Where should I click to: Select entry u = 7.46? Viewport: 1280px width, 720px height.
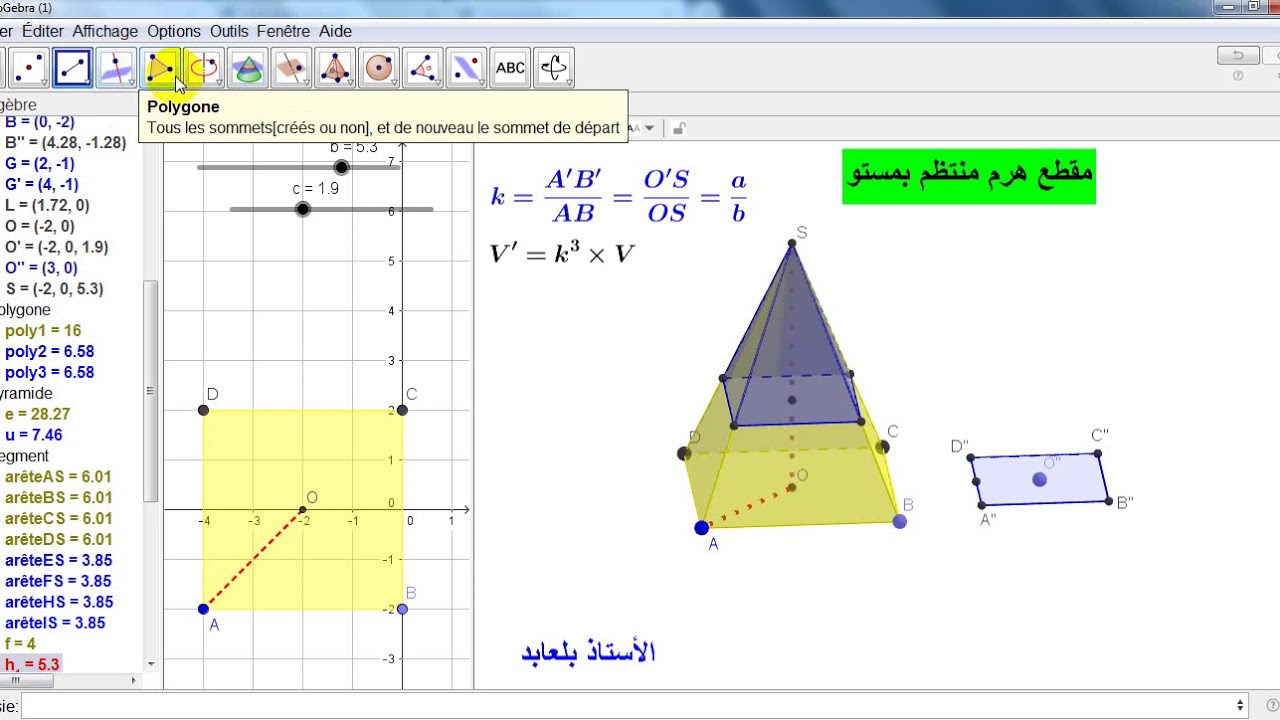[33, 434]
